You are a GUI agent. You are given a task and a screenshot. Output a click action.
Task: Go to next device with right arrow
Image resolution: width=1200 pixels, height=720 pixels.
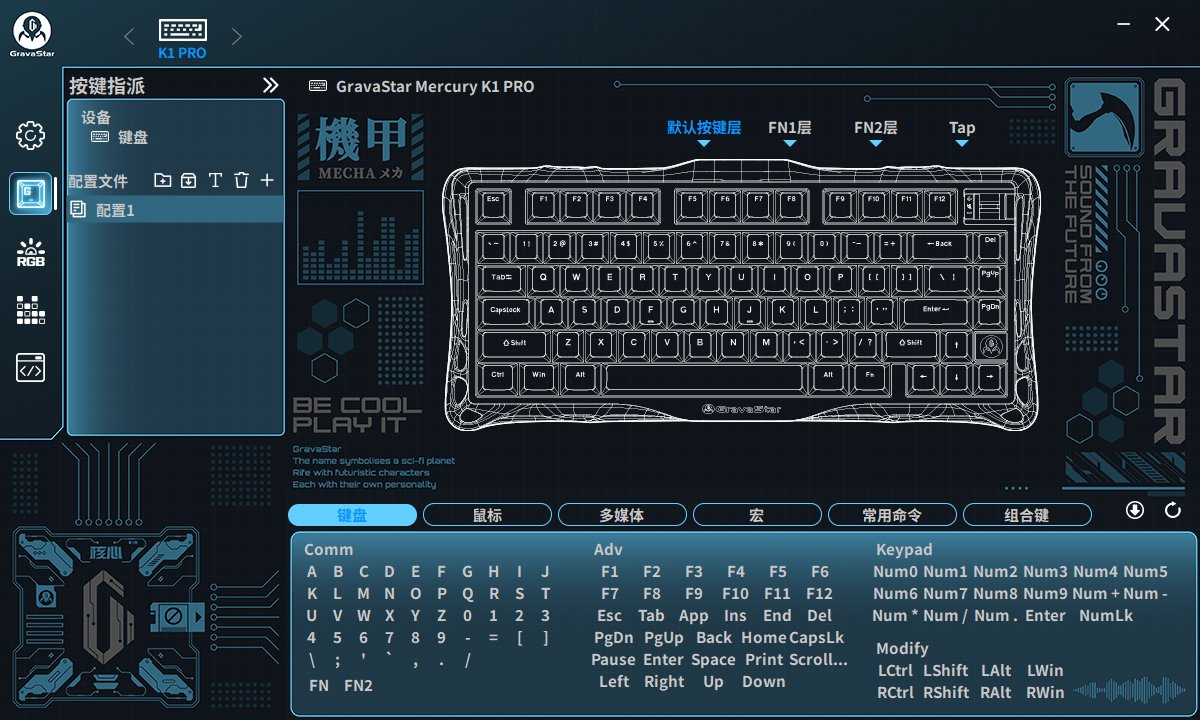coord(237,37)
